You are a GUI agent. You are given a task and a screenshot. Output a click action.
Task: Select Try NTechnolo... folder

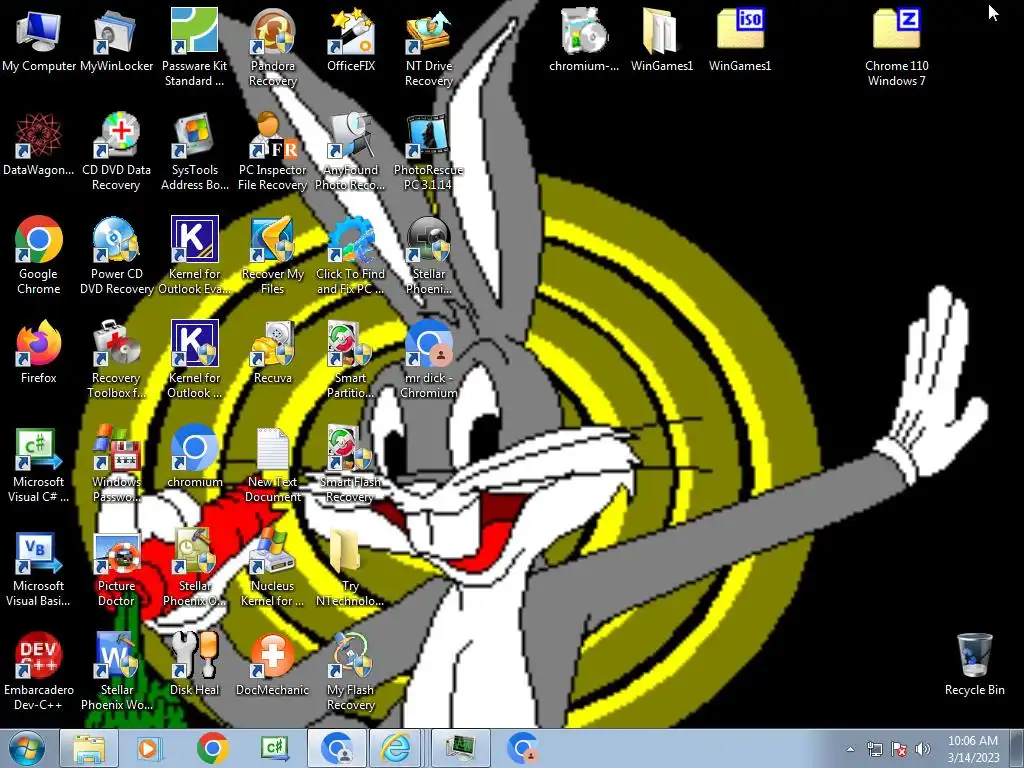(351, 568)
